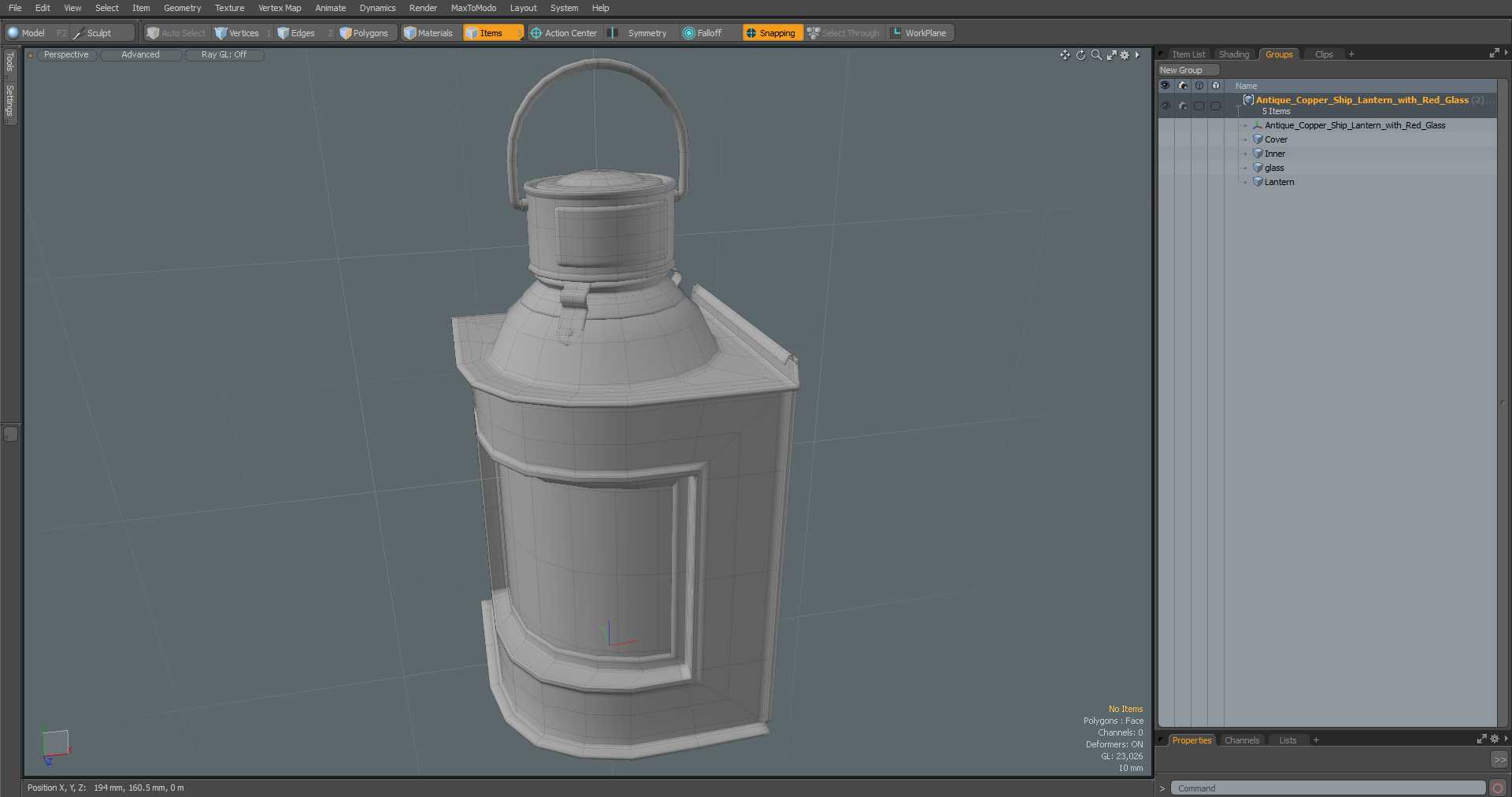Viewport: 1512px width, 797px height.
Task: Add a new tab next to Lists
Action: [x=1316, y=740]
